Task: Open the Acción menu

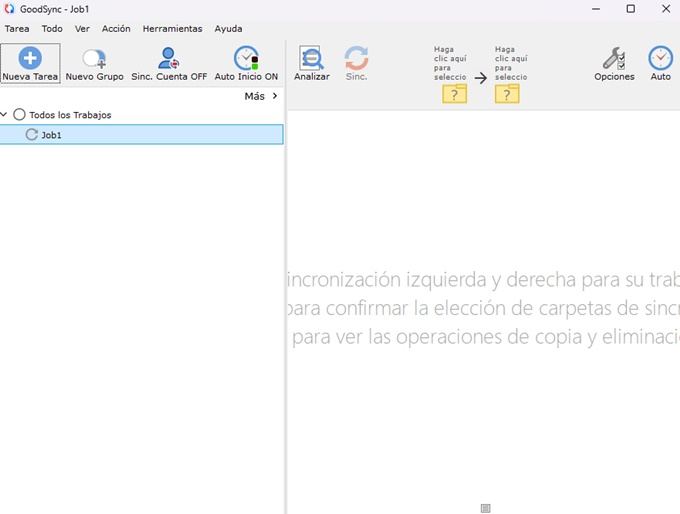Action: pos(116,29)
